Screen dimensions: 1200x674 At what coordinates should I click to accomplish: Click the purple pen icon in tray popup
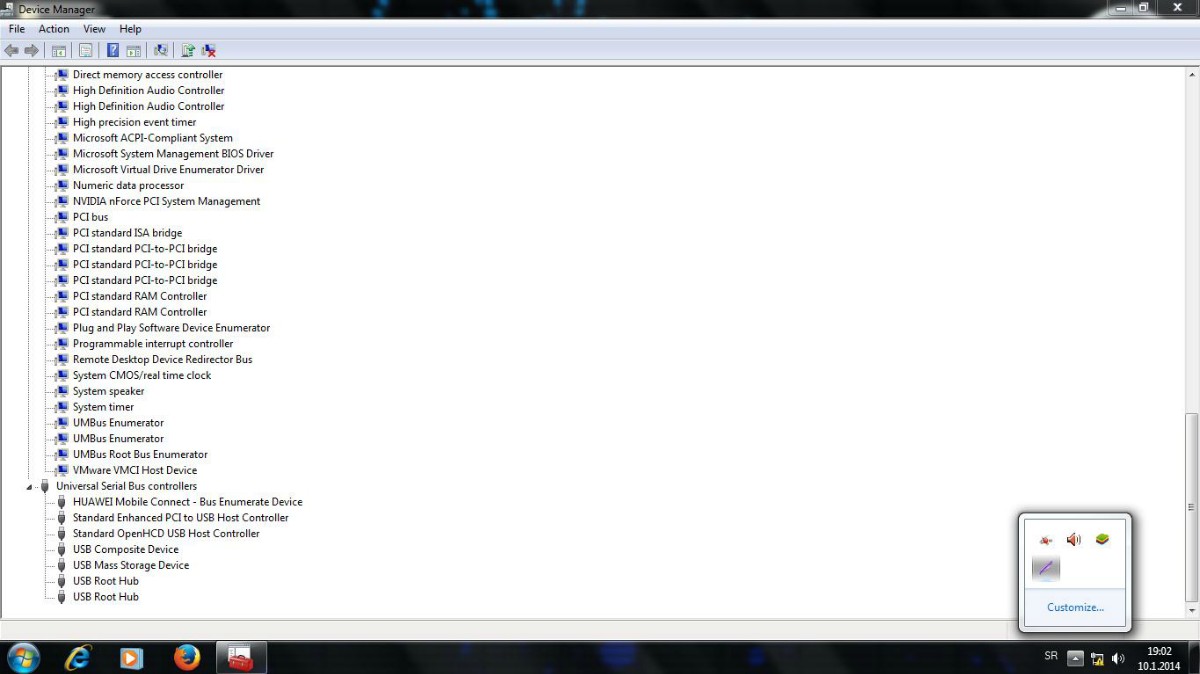click(1046, 568)
